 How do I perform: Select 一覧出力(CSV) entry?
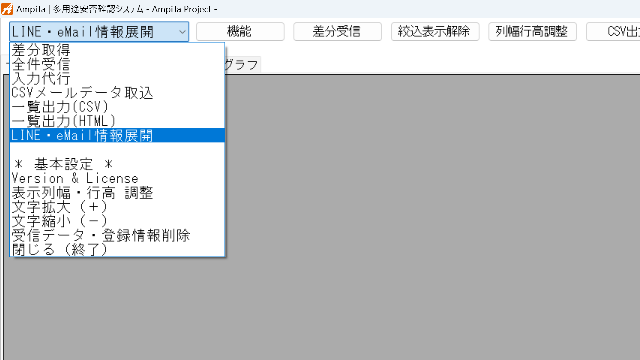117,107
